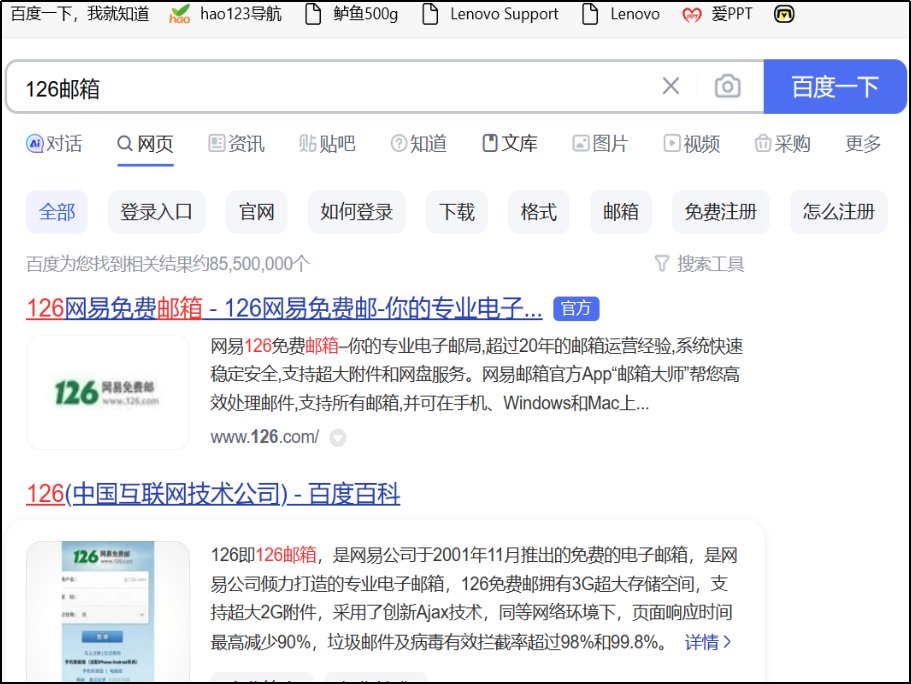Click the shopping bag icon beside 采购

[762, 143]
